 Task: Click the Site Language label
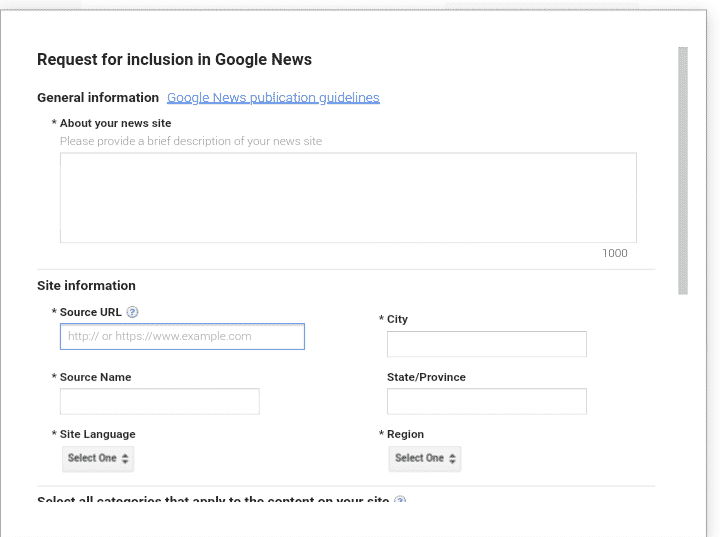click(x=97, y=434)
